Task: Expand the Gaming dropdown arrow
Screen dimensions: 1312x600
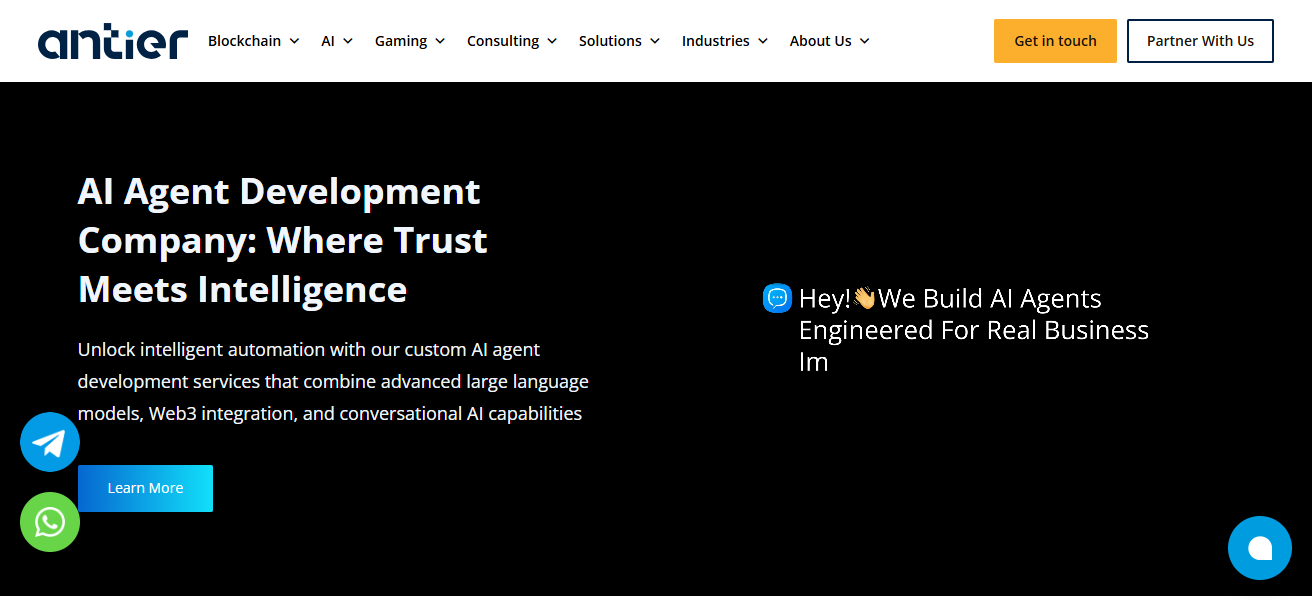Action: (x=440, y=41)
